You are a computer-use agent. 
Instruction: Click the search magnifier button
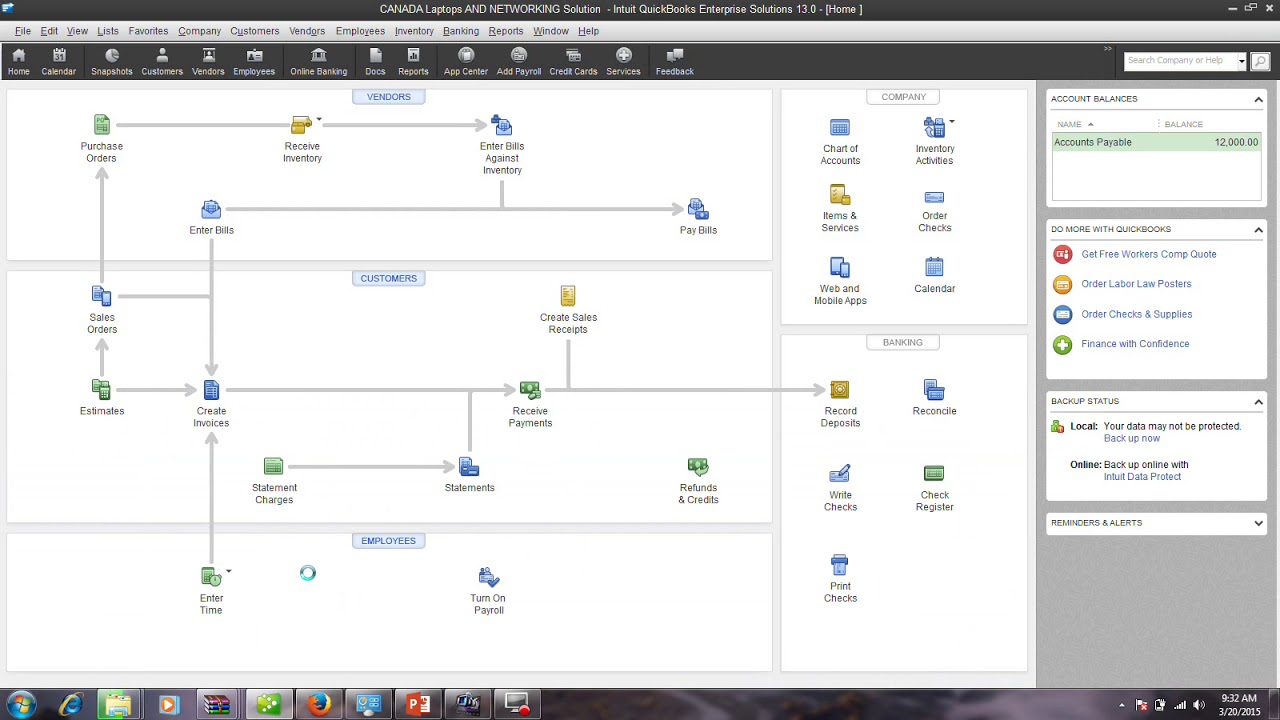(x=1259, y=61)
